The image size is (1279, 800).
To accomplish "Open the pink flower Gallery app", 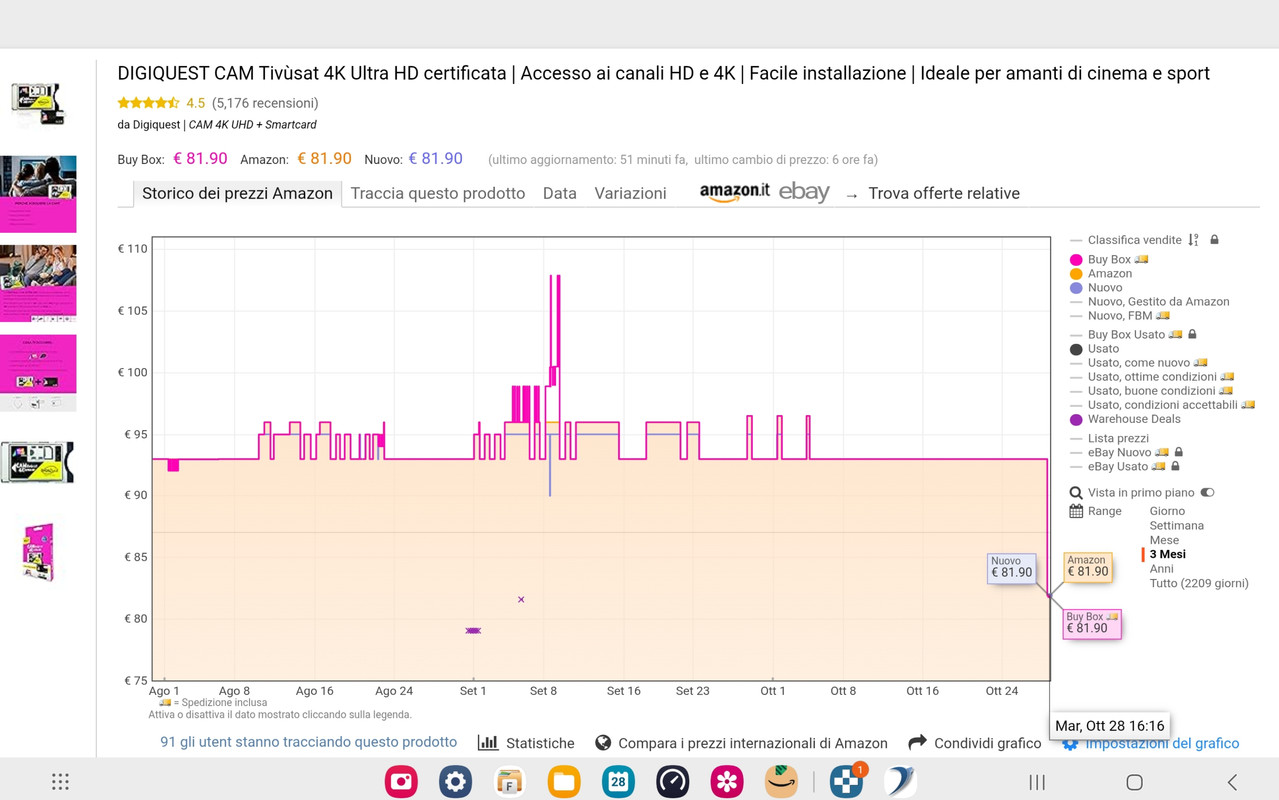I will (727, 782).
